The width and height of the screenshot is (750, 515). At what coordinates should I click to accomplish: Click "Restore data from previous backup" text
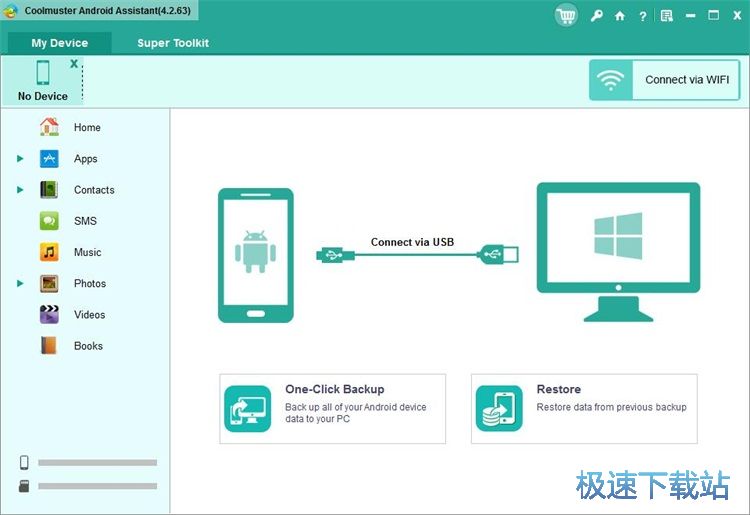point(611,407)
